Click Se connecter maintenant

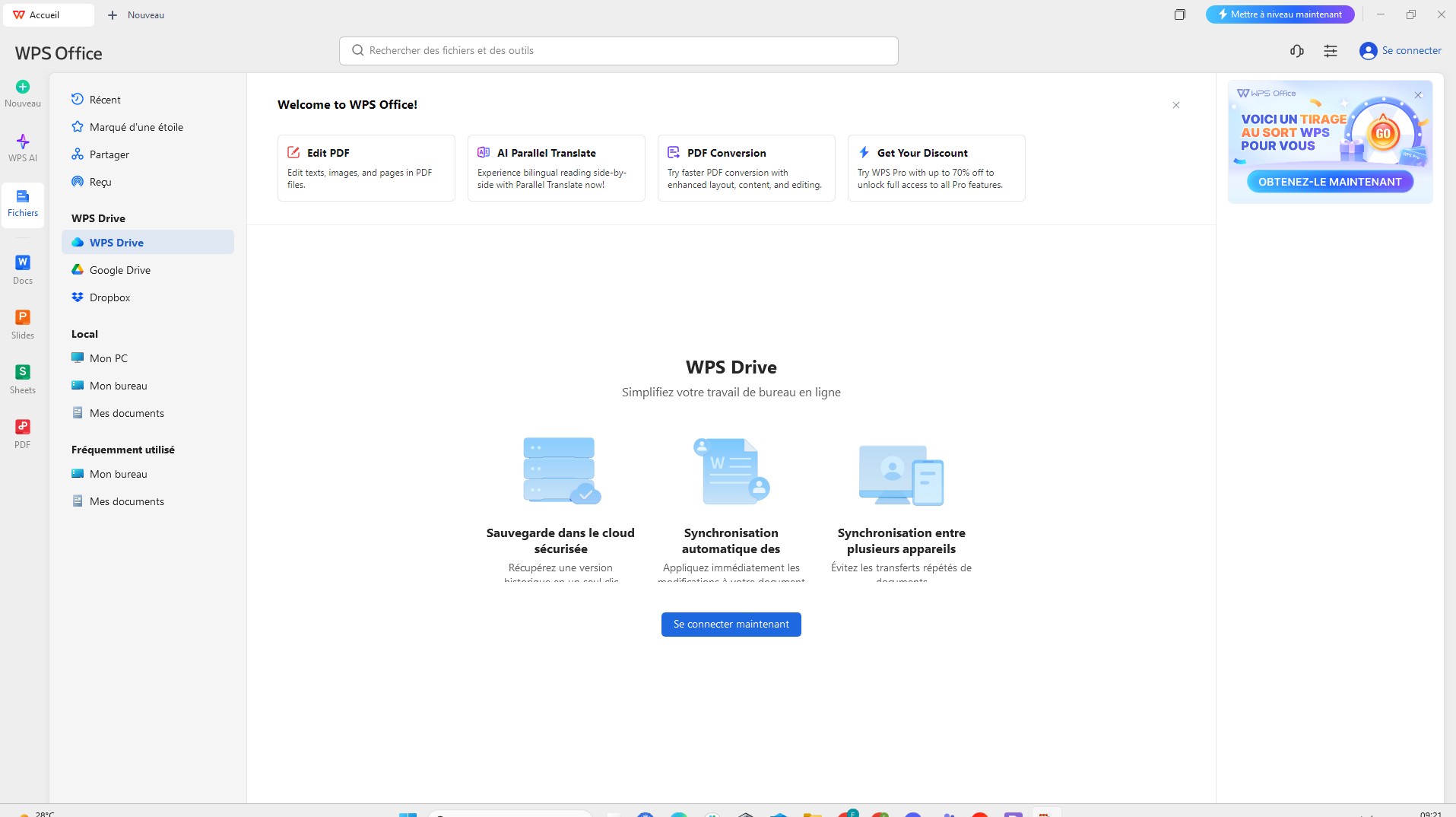pos(731,624)
